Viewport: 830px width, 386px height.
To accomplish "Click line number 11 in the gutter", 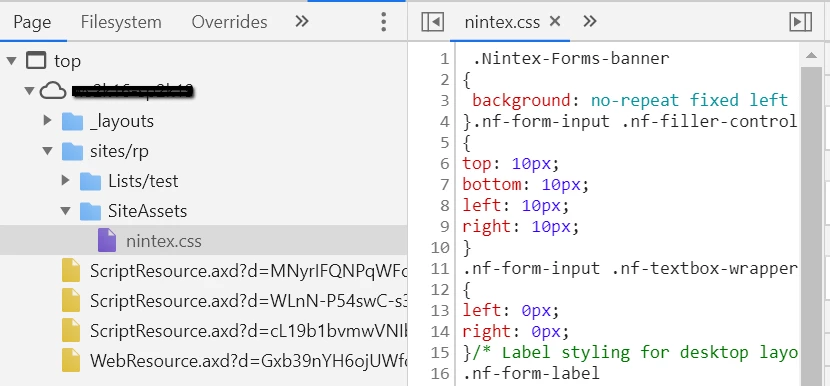I will coord(439,268).
